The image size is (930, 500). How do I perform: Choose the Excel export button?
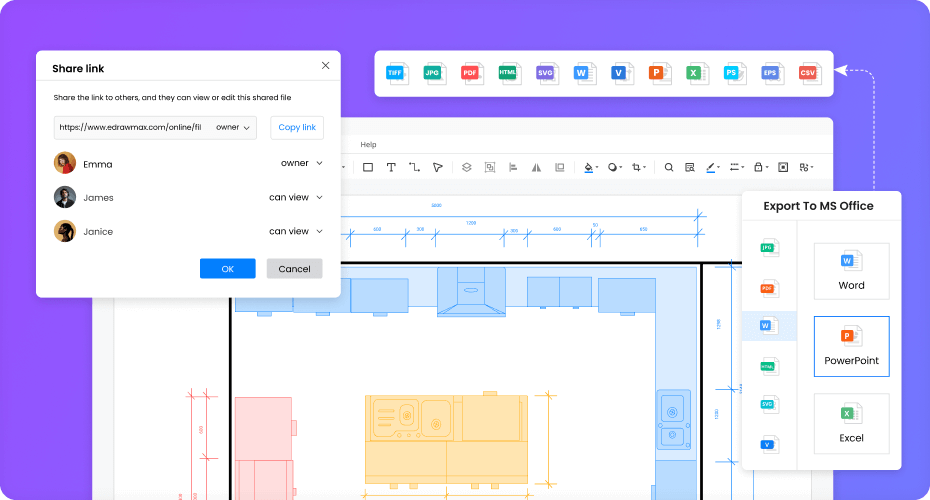[x=851, y=423]
